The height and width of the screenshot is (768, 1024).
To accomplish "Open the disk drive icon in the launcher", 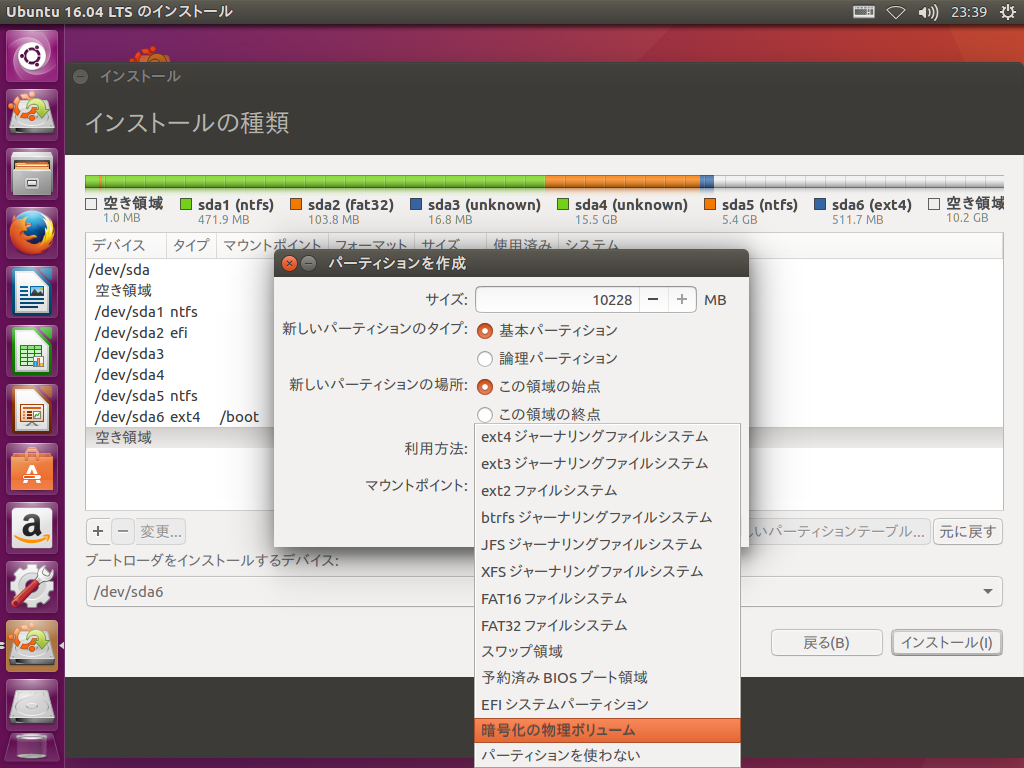I will click(32, 705).
